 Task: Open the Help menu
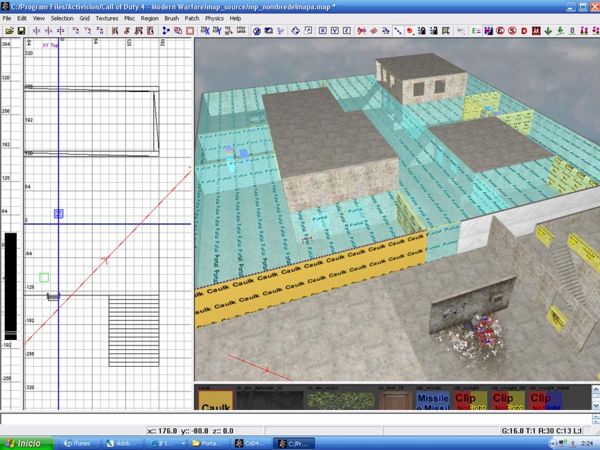click(x=235, y=18)
